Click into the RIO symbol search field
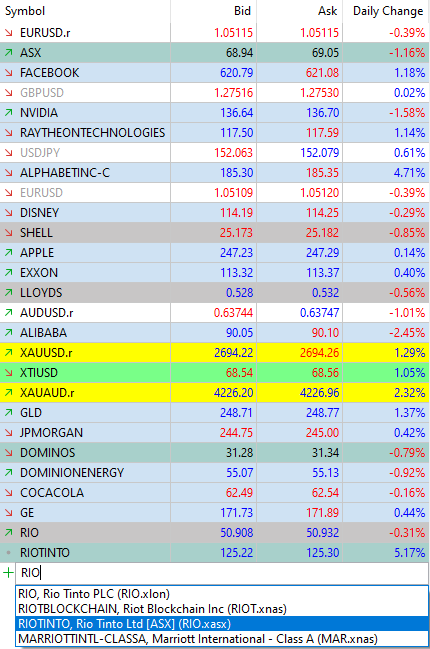Screen dimensions: 430x649 click(222, 573)
